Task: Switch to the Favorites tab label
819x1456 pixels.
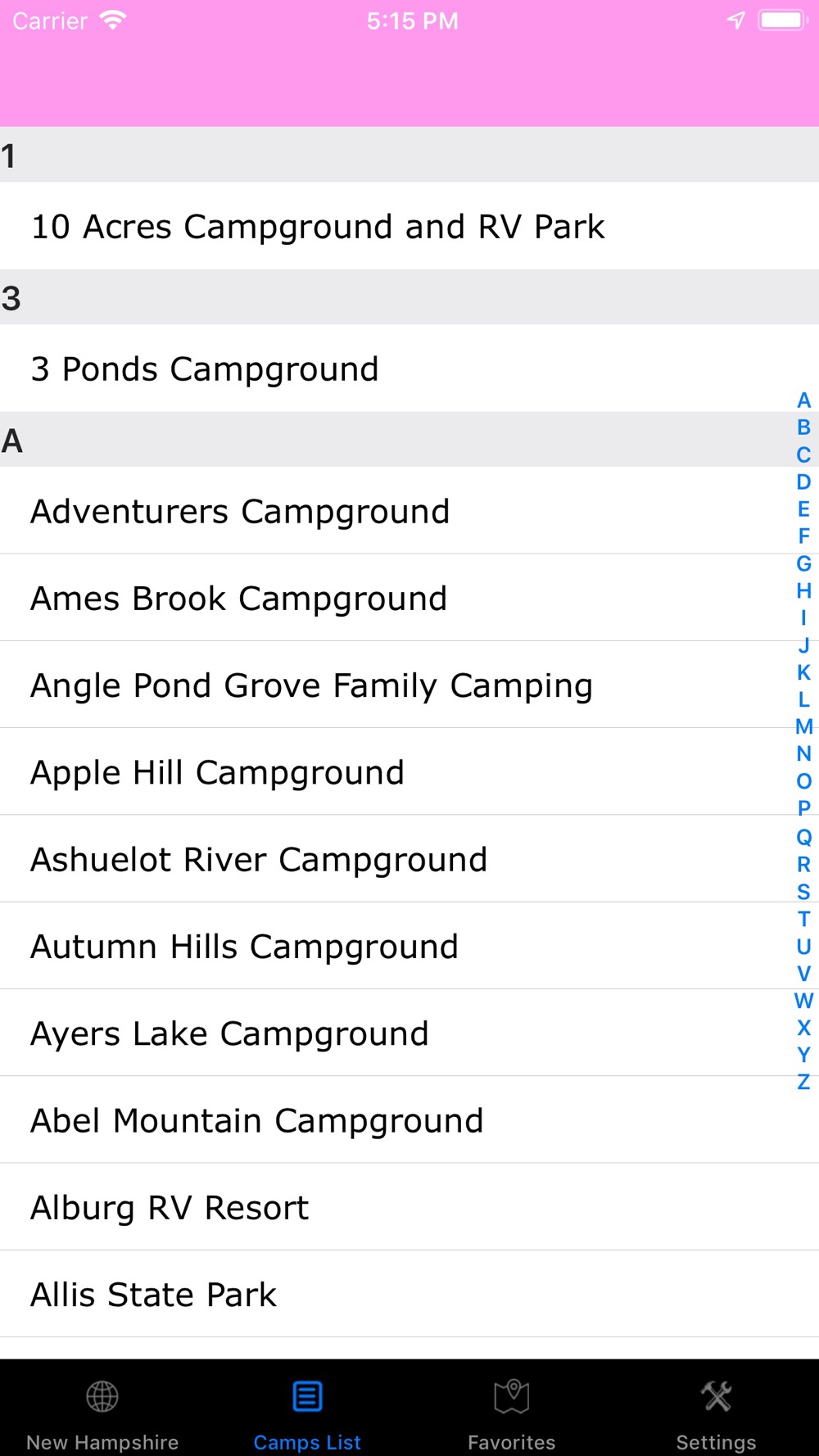Action: click(x=512, y=1442)
